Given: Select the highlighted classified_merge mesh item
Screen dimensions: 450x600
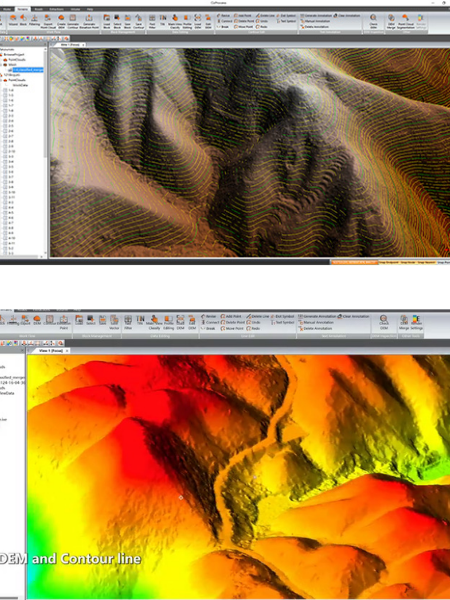Looking at the screenshot, I should point(28,70).
